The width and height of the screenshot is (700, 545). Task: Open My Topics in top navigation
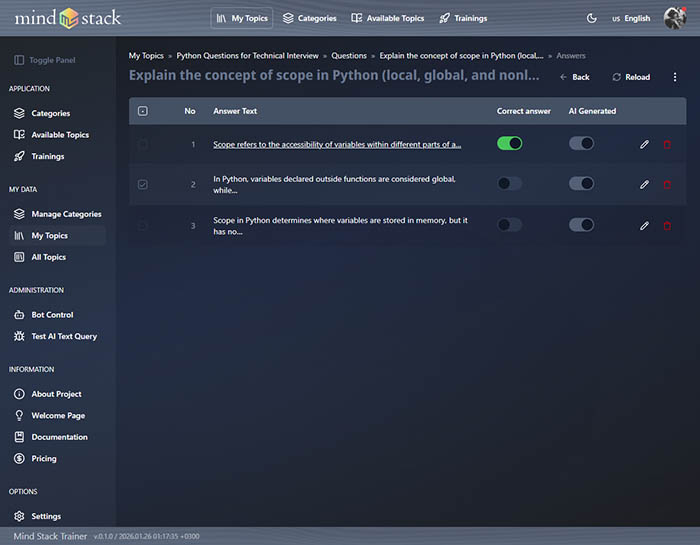(x=242, y=18)
